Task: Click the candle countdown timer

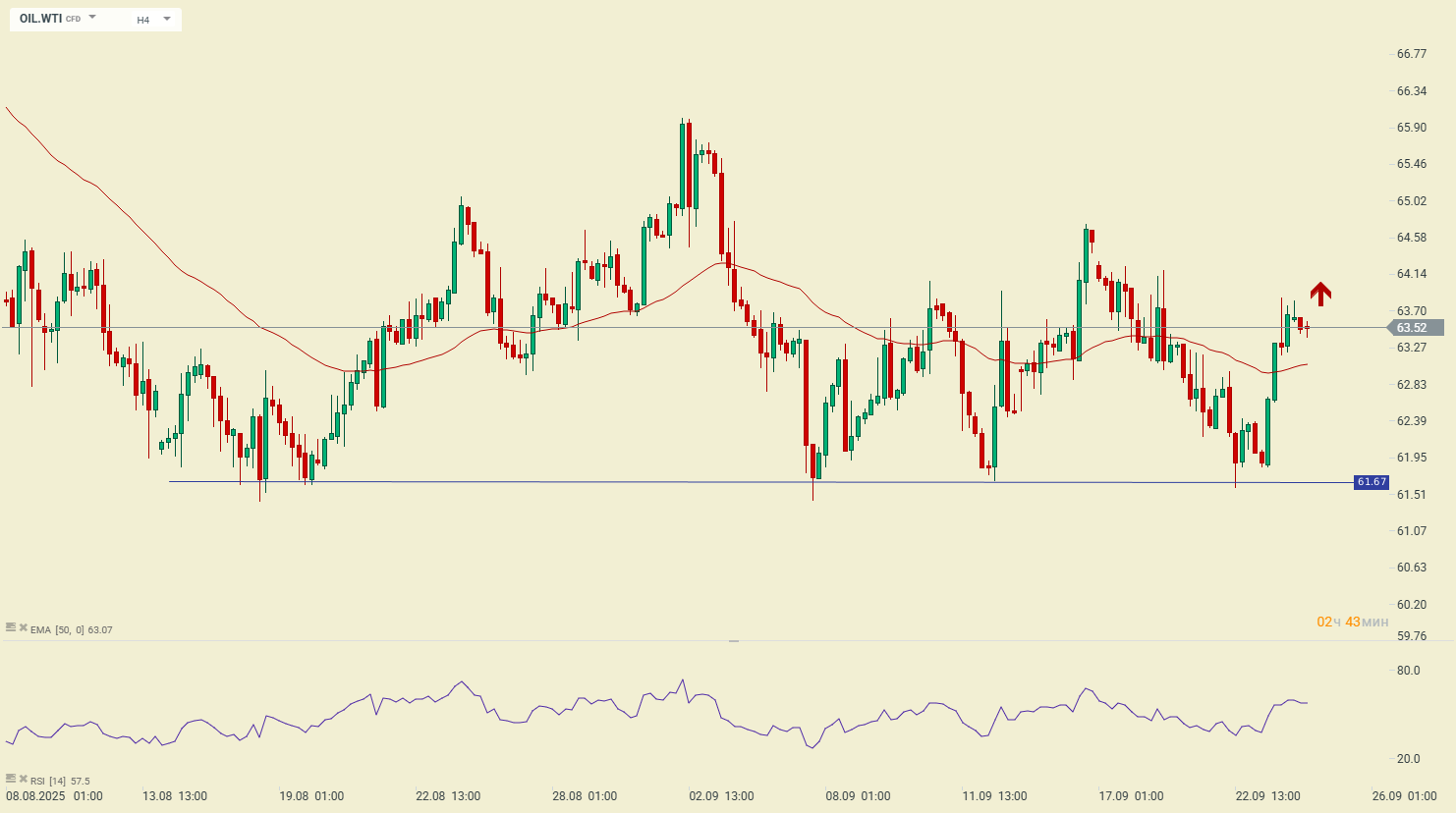Action: (x=1352, y=623)
